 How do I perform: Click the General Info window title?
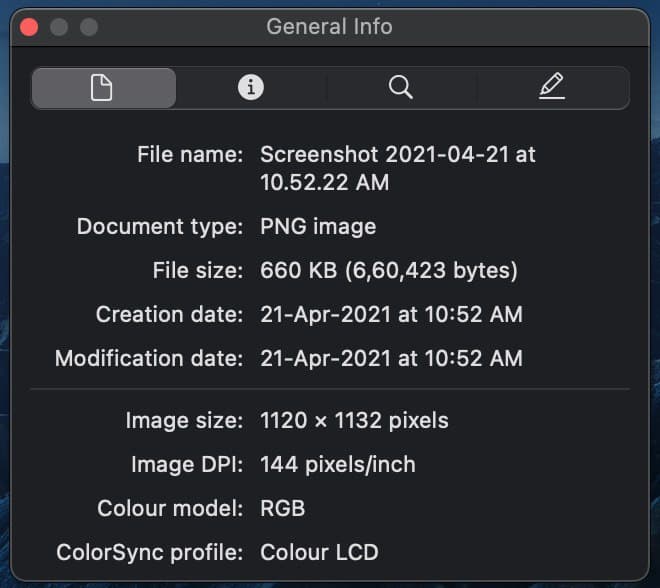tap(329, 27)
